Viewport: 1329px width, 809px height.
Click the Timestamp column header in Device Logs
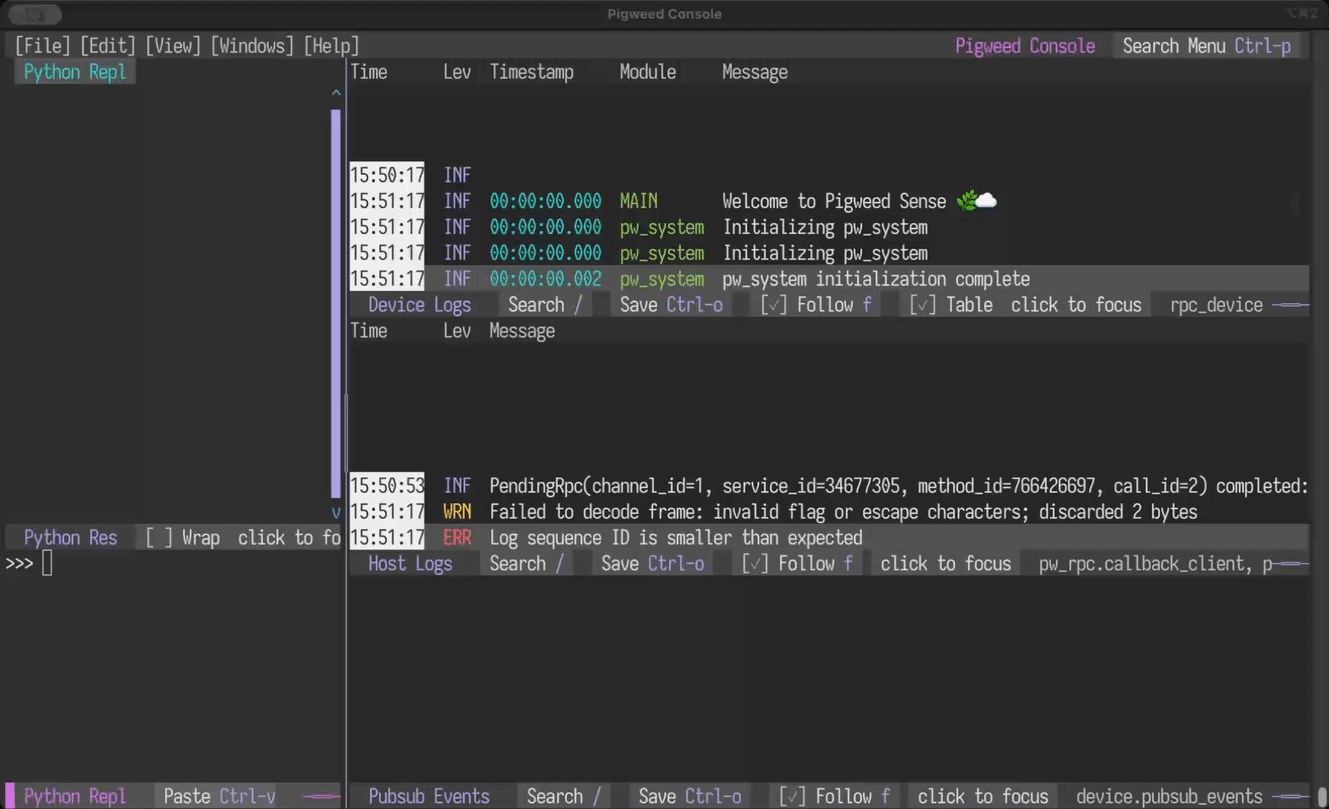click(532, 72)
